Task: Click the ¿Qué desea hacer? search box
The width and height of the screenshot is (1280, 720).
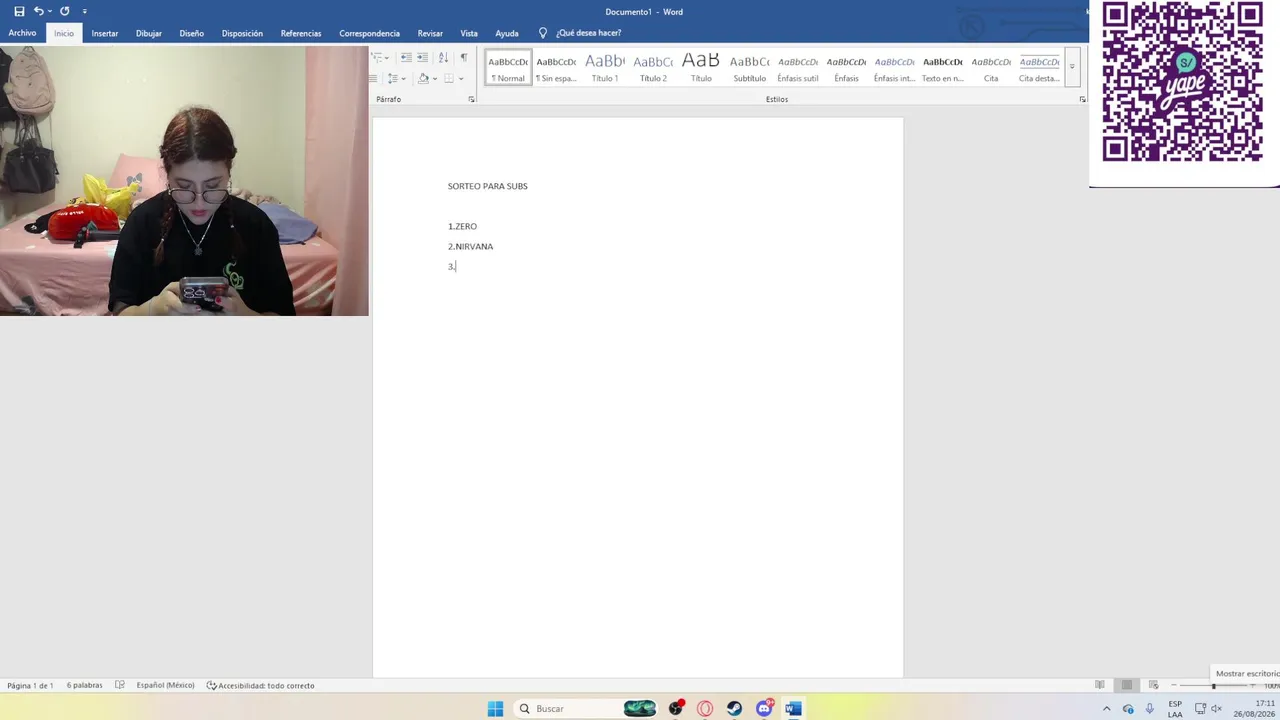Action: pyautogui.click(x=588, y=33)
